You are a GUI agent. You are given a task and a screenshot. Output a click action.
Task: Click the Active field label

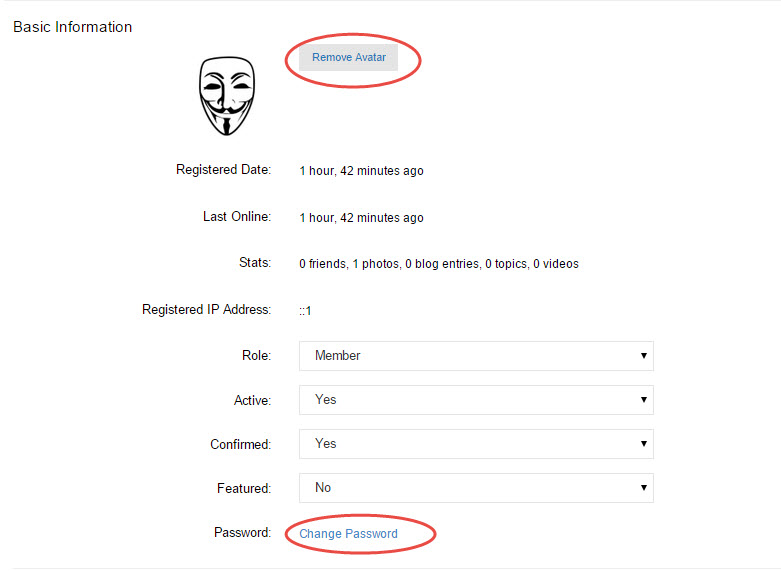(x=252, y=400)
